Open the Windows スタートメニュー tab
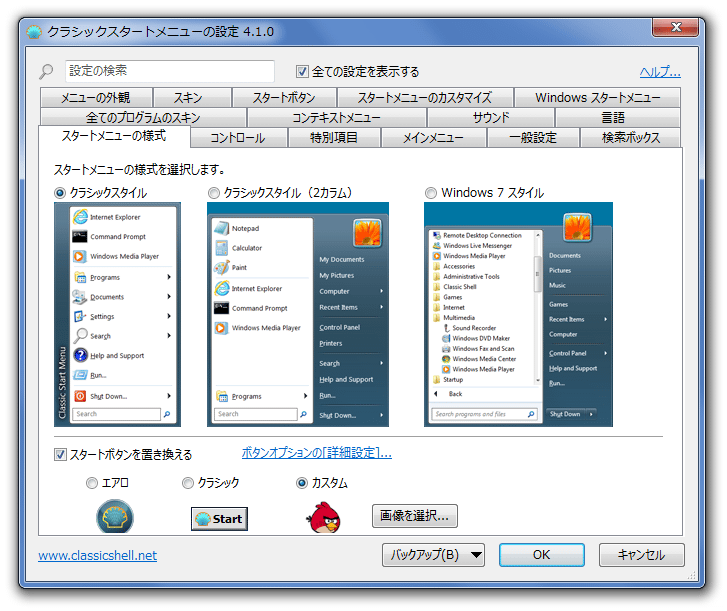Viewport: 727px width, 611px height. (x=597, y=97)
